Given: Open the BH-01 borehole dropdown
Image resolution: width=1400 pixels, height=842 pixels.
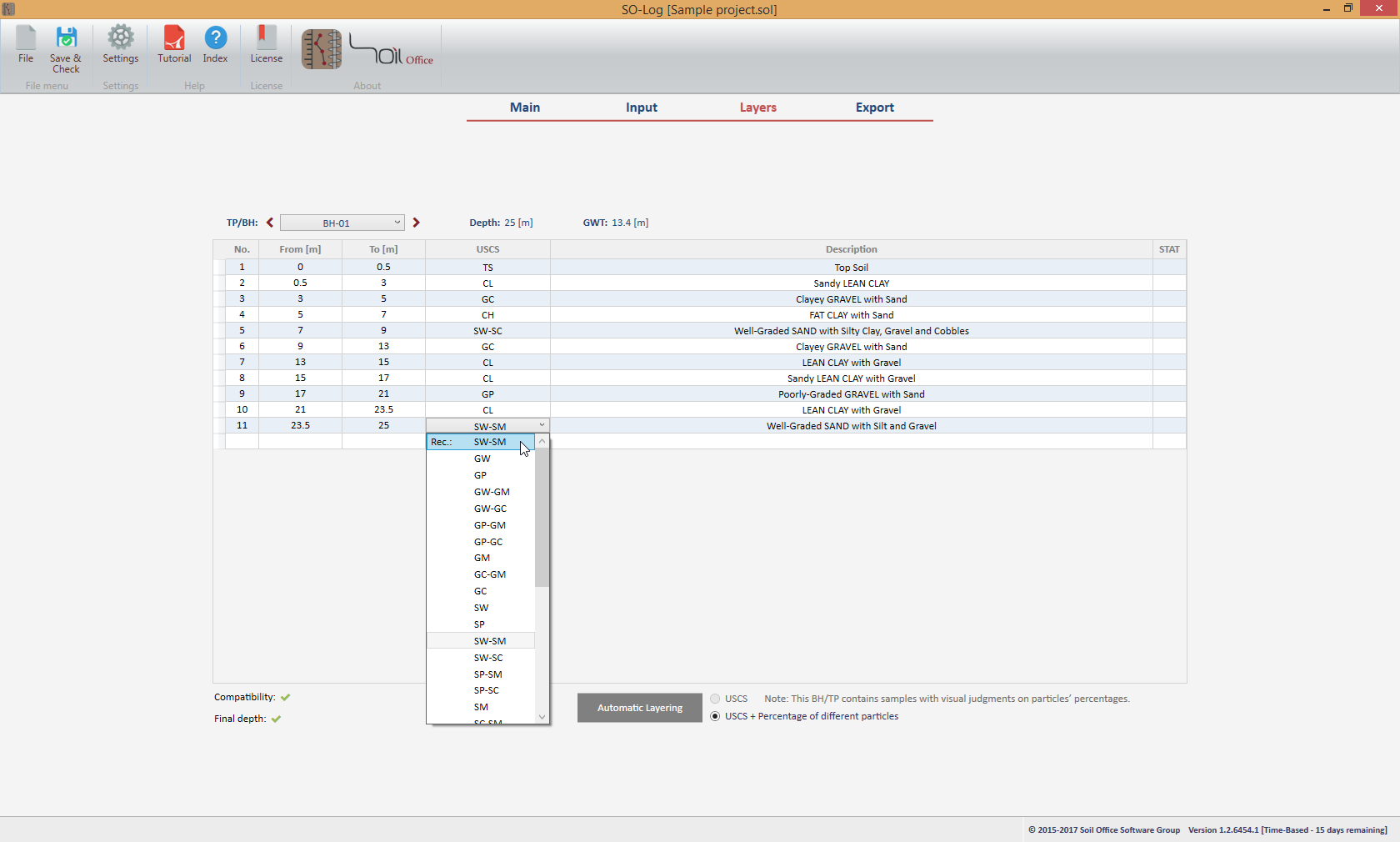Looking at the screenshot, I should (342, 223).
